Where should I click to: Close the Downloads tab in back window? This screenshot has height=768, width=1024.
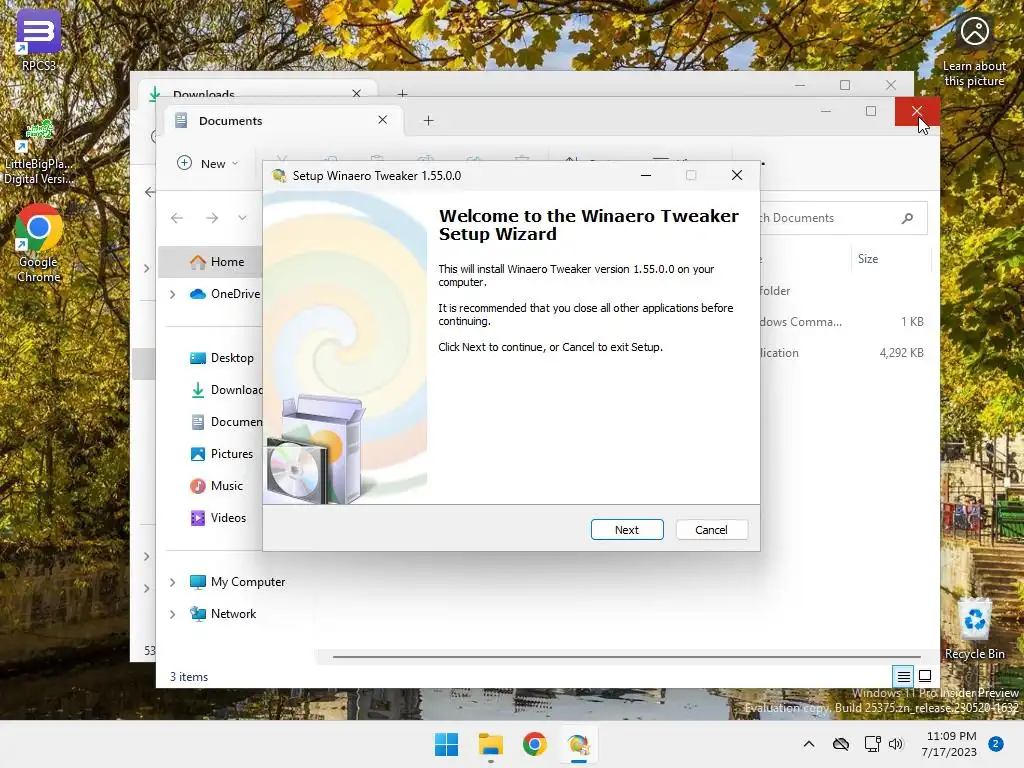pyautogui.click(x=357, y=93)
